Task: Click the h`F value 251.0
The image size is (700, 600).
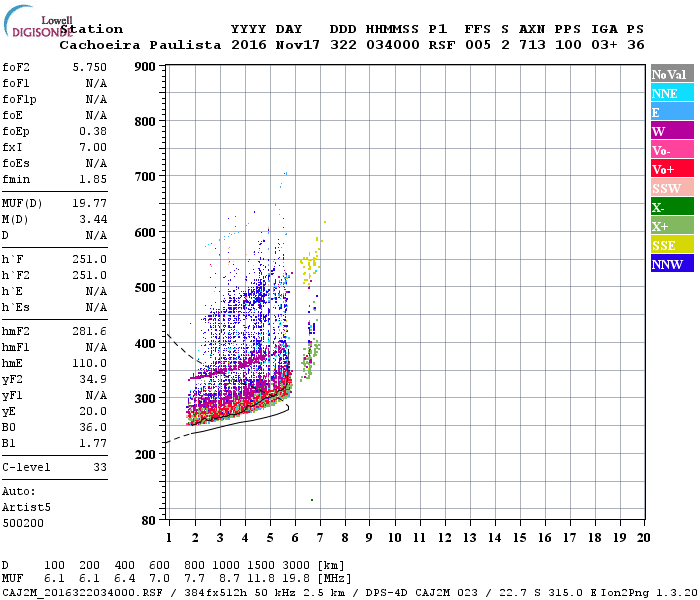Action: coord(90,259)
